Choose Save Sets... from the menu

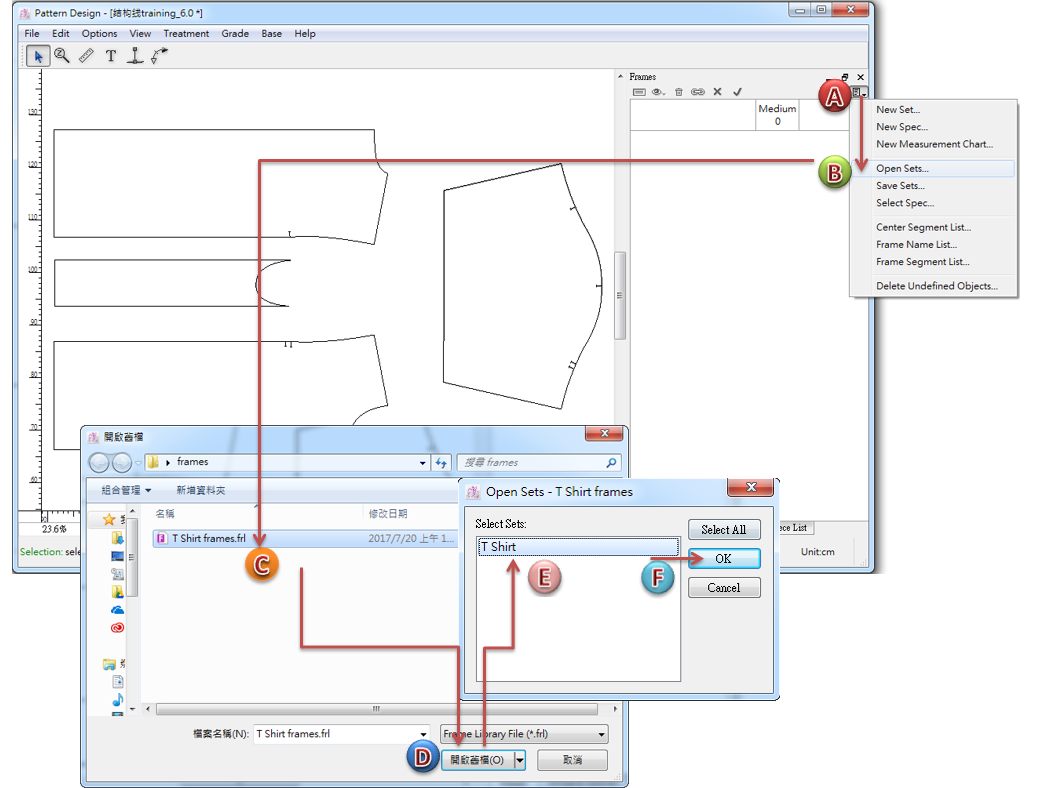coord(900,186)
